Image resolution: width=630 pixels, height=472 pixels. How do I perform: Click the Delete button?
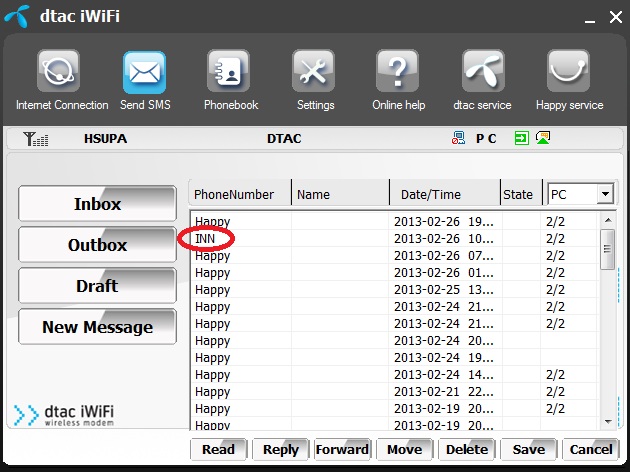point(467,449)
